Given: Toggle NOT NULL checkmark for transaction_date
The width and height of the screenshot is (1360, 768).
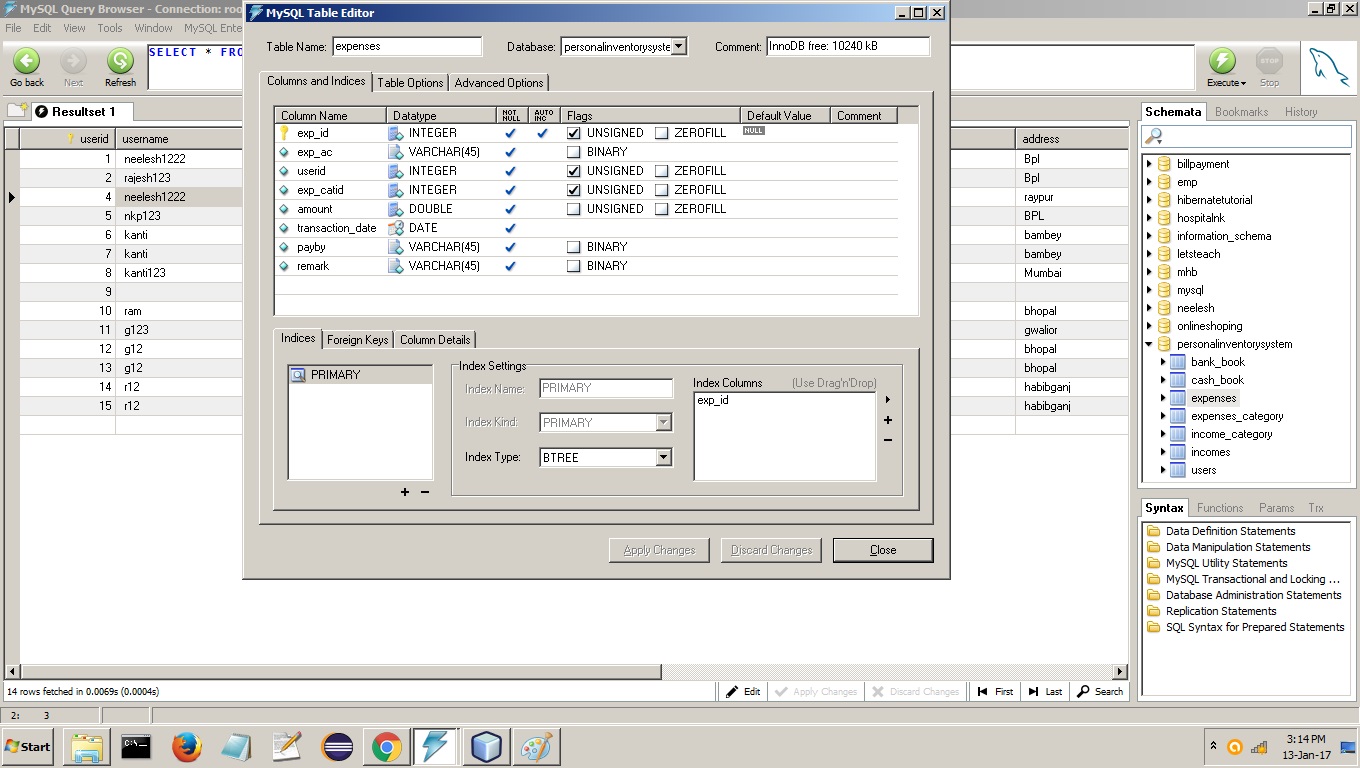Looking at the screenshot, I should tap(510, 228).
